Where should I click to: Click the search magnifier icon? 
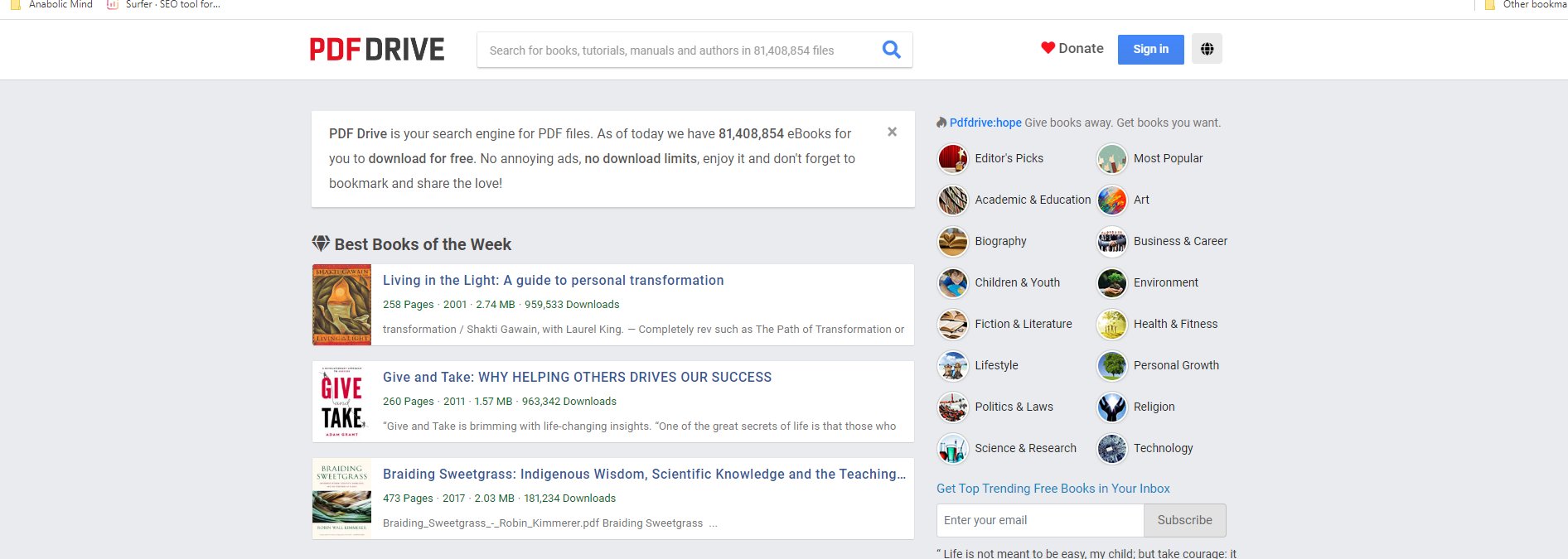(x=892, y=50)
